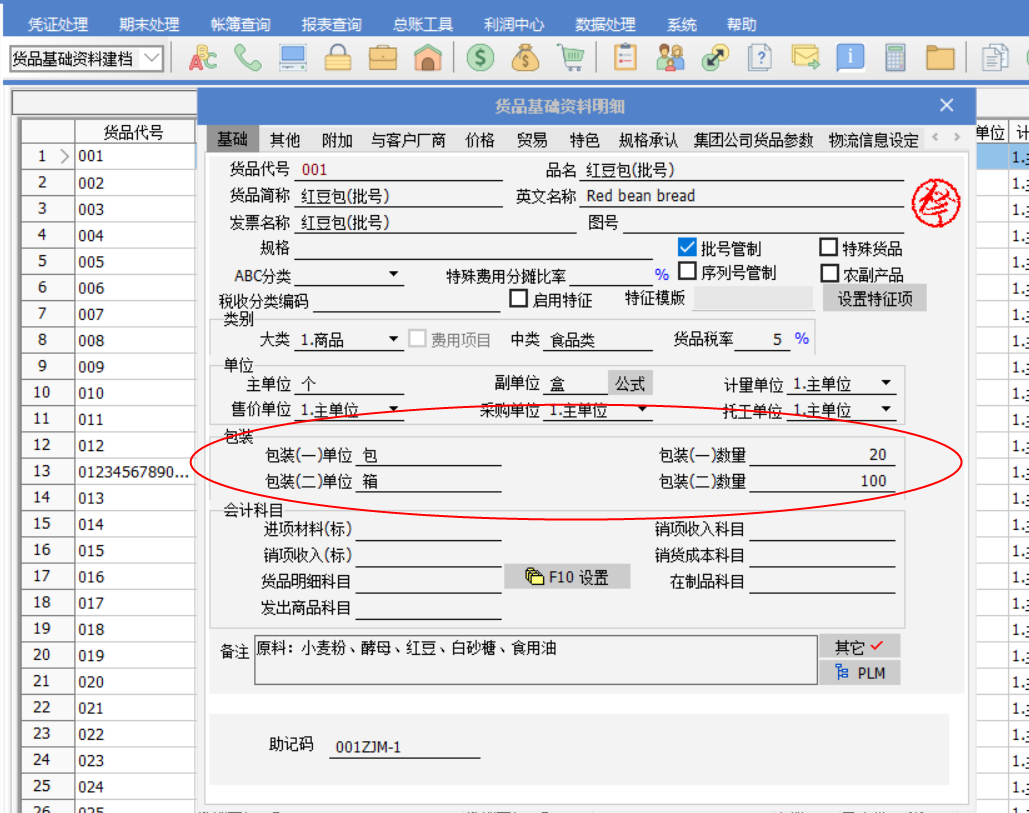
Task: Expand the 售价单位 dropdown
Action: 393,409
